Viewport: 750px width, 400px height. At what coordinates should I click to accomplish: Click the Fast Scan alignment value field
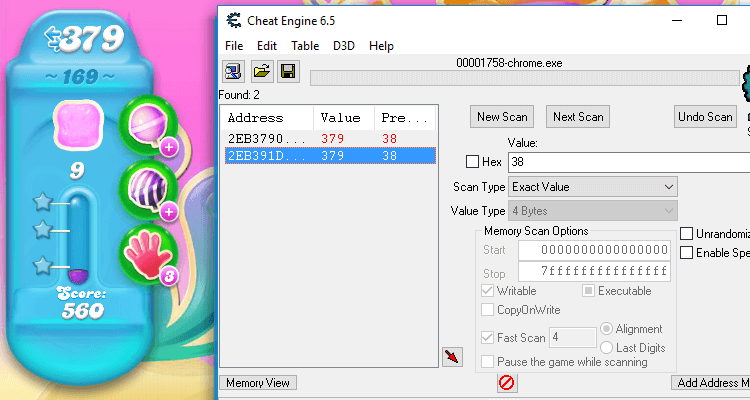pyautogui.click(x=573, y=337)
